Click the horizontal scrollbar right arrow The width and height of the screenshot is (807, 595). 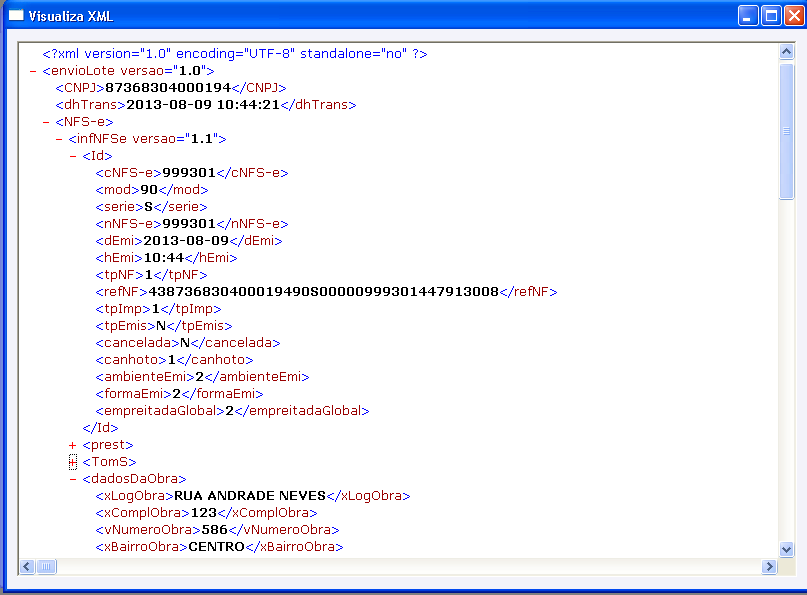pyautogui.click(x=769, y=567)
